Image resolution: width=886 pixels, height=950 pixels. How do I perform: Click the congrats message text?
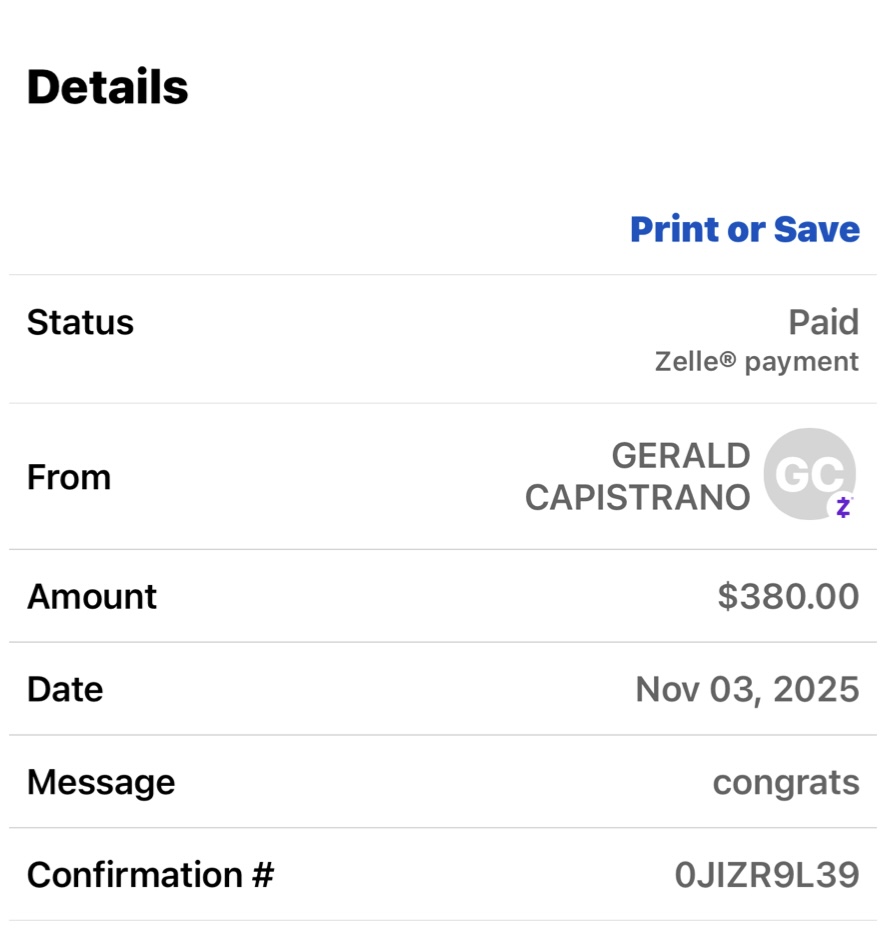785,782
